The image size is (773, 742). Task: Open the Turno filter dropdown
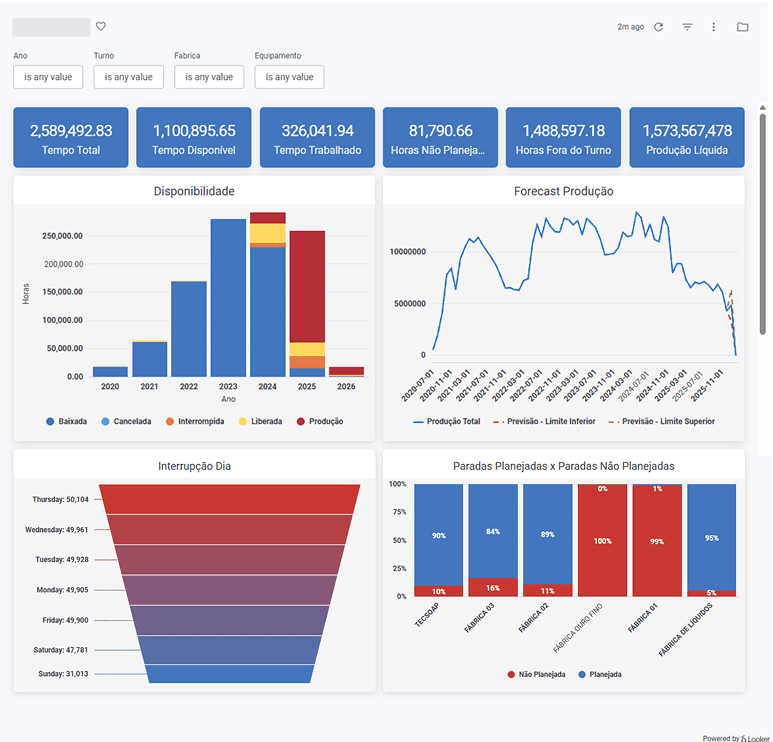pos(129,77)
